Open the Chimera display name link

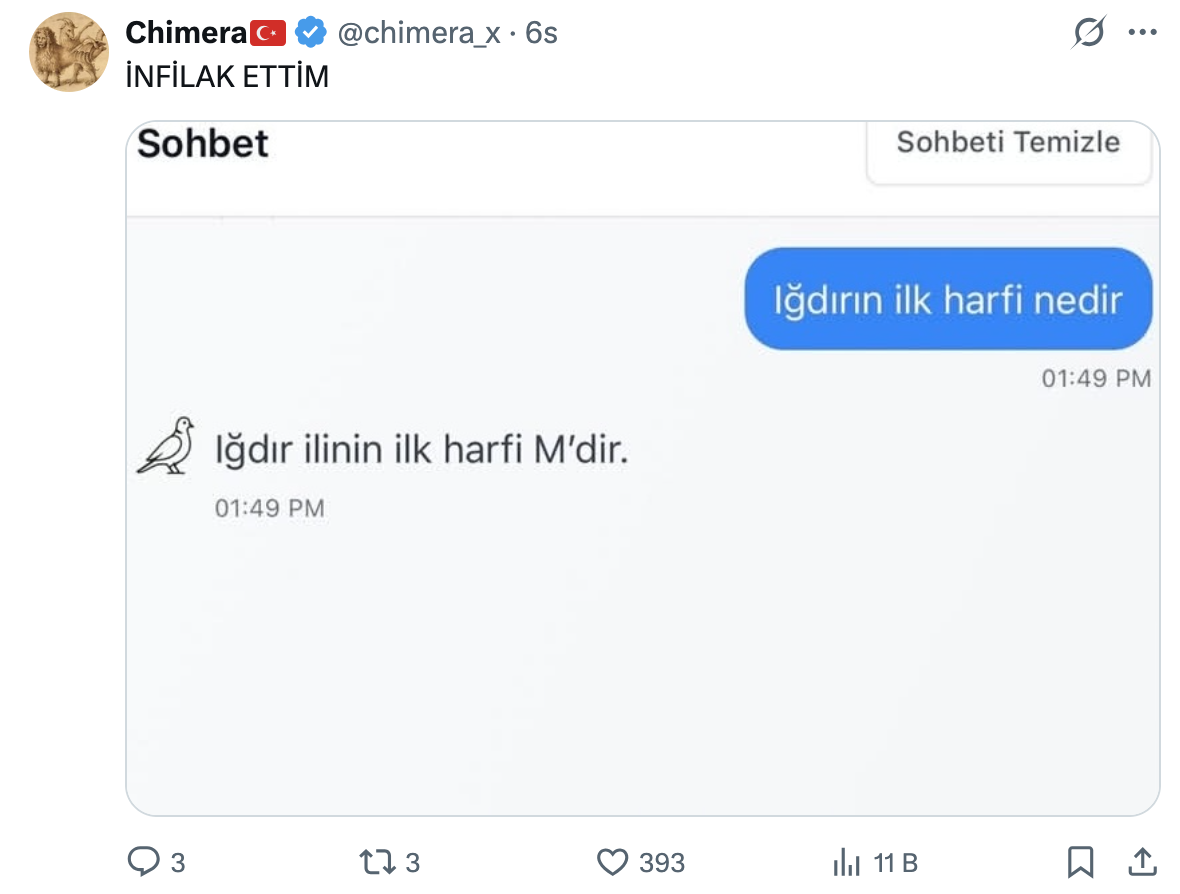(186, 33)
